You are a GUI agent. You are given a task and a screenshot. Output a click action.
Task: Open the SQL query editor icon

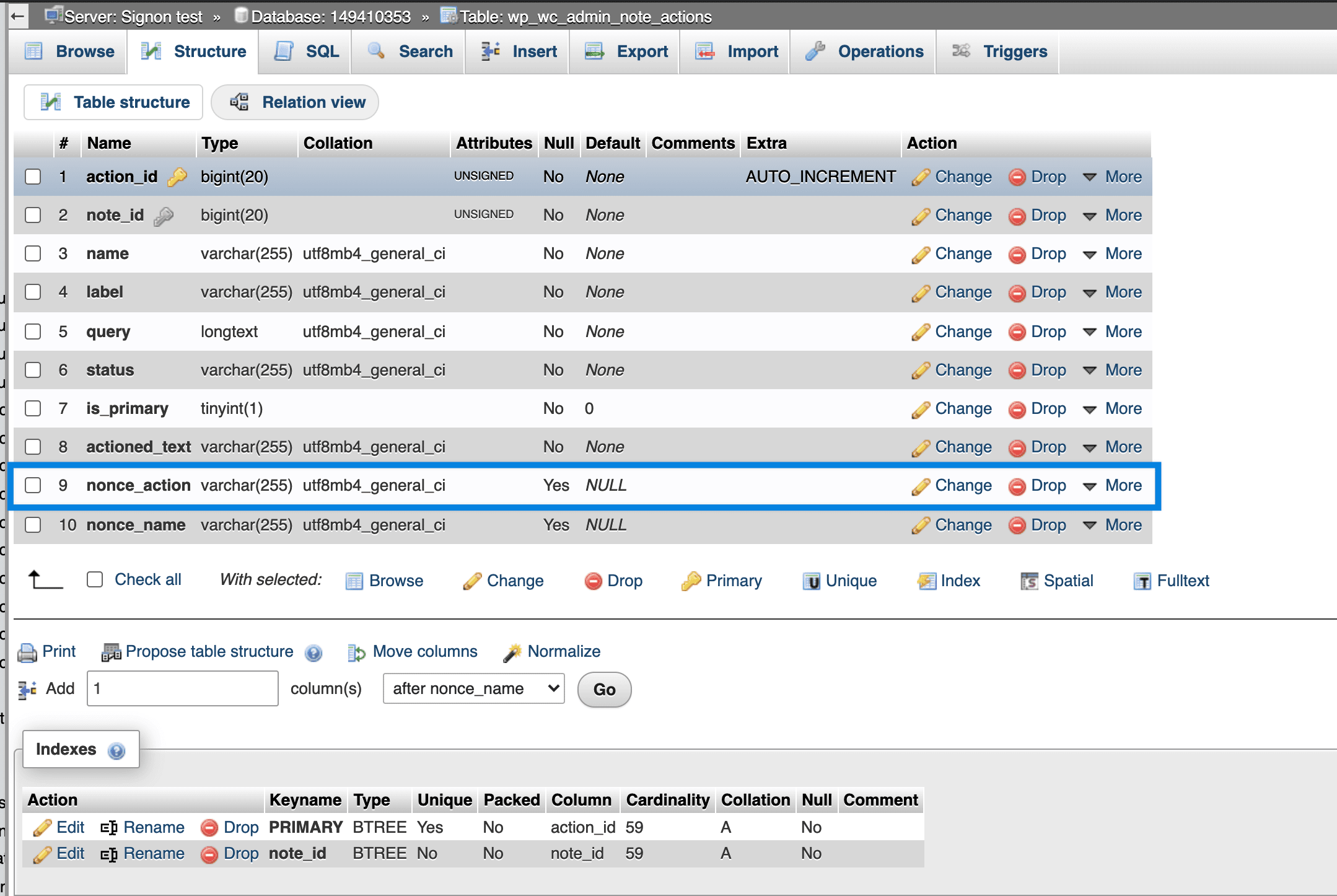(284, 51)
